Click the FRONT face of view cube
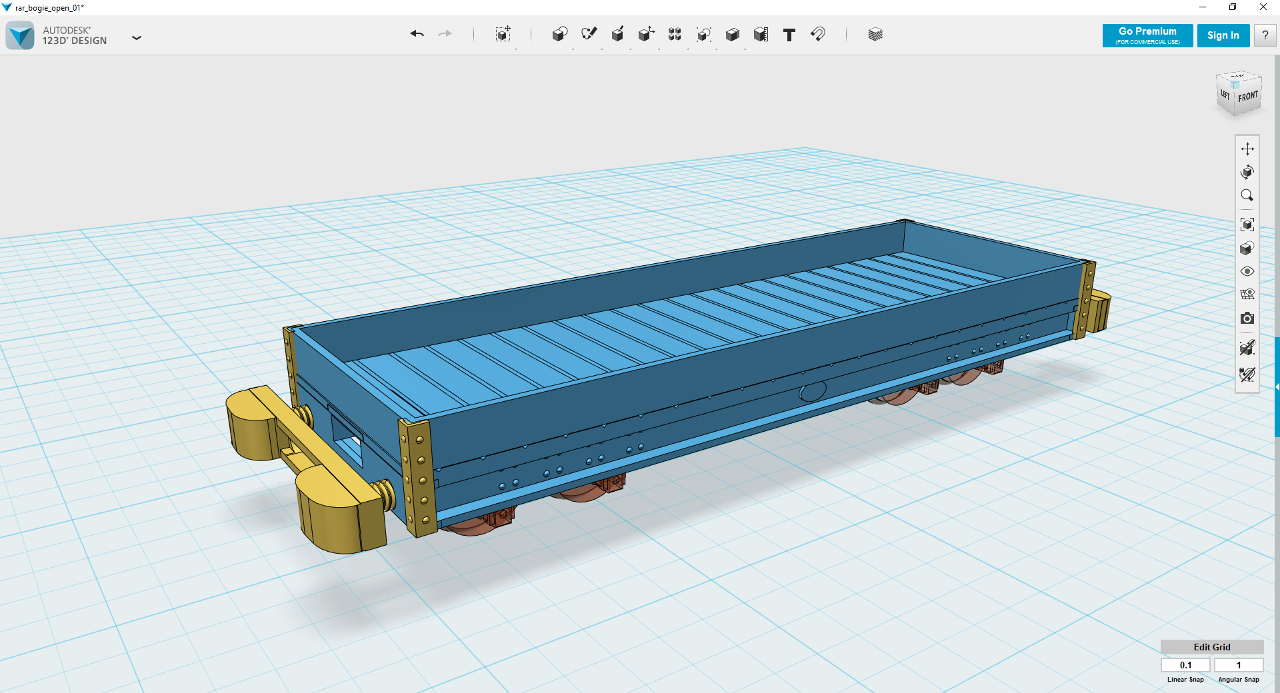The width and height of the screenshot is (1280, 693). coord(1248,97)
